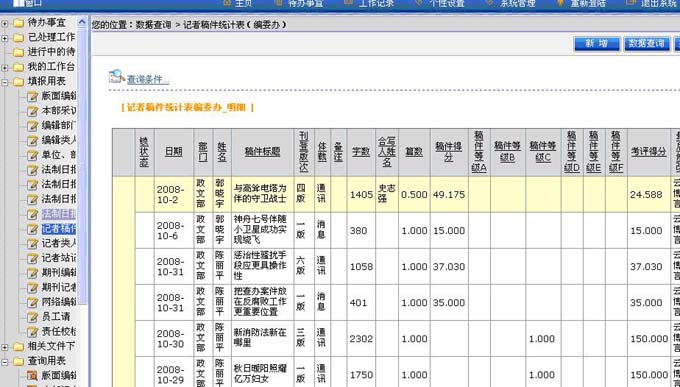Click the 新增 button
This screenshot has width=680, height=387.
click(x=596, y=43)
